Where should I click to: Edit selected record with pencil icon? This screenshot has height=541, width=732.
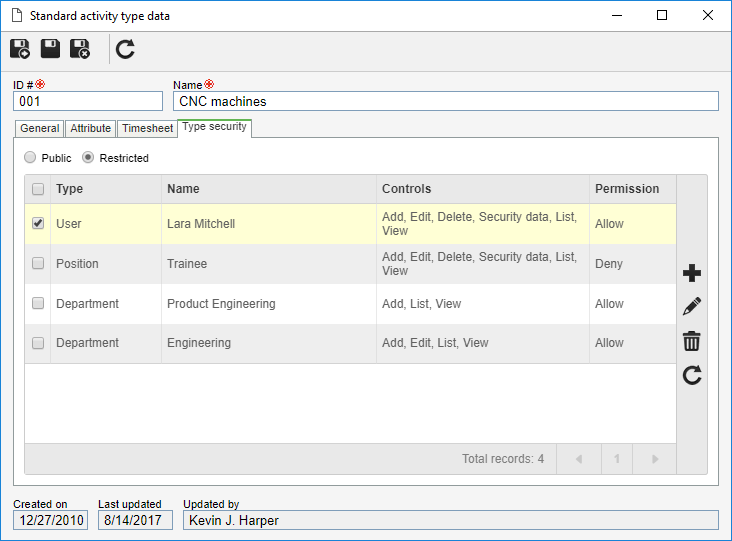click(691, 306)
